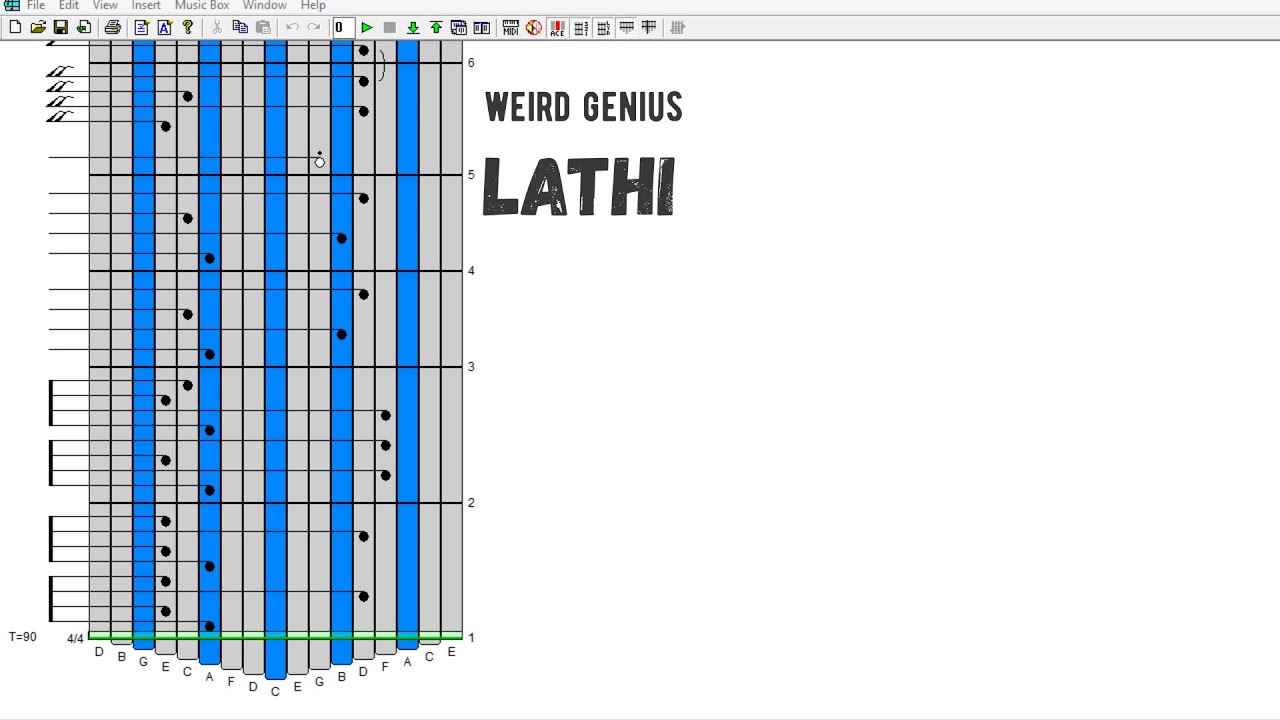Click the grid icon right of ACE
This screenshot has height=720, width=1280.
click(581, 28)
